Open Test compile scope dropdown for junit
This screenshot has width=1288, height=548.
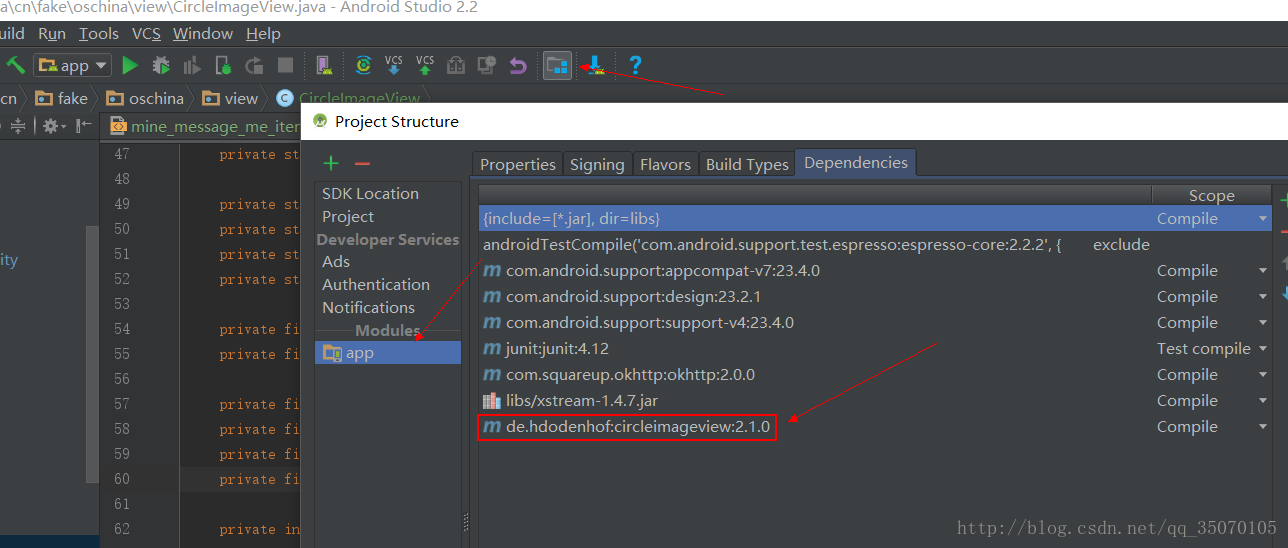pos(1262,349)
